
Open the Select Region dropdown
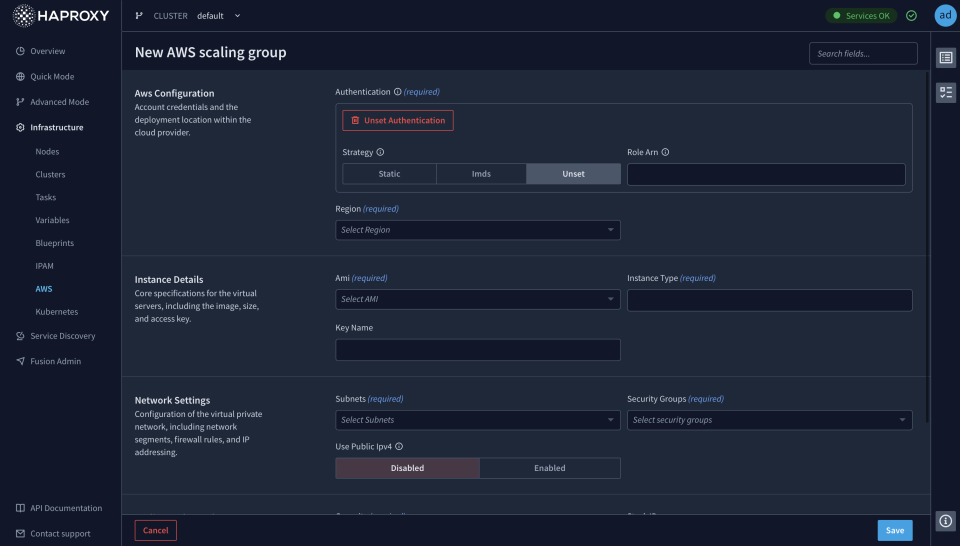478,230
